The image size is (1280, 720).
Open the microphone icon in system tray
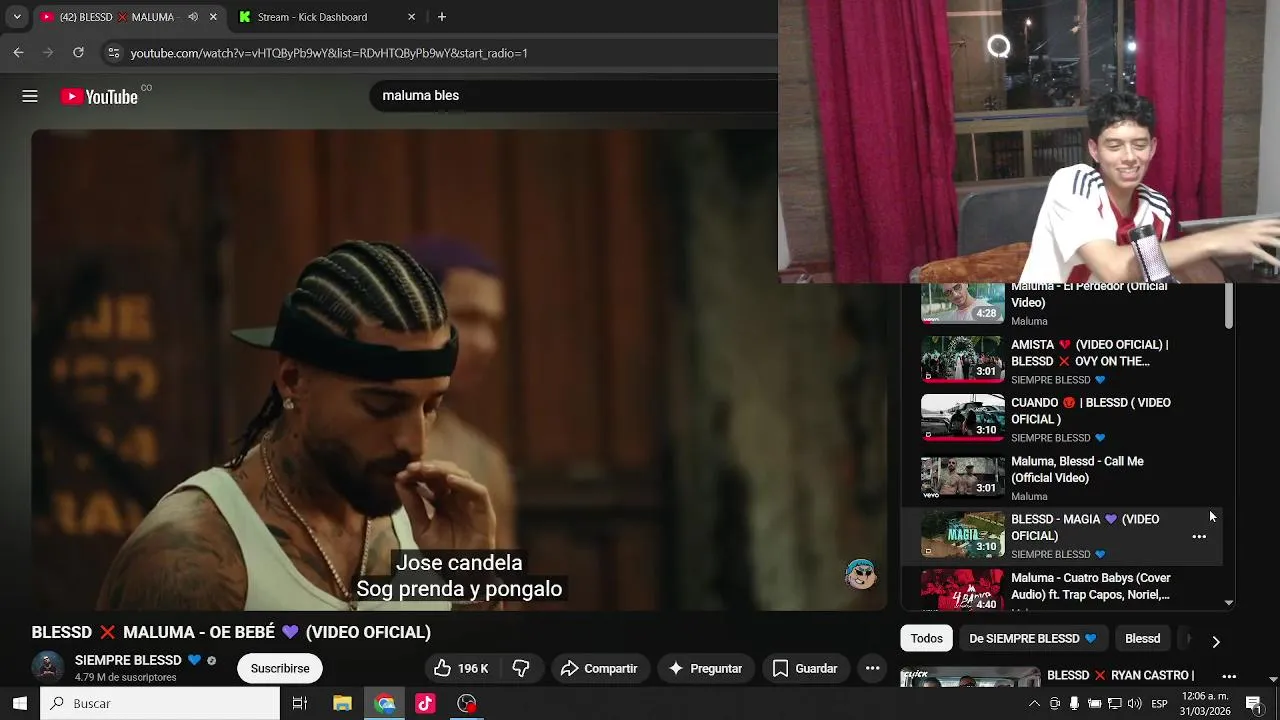pos(1074,704)
